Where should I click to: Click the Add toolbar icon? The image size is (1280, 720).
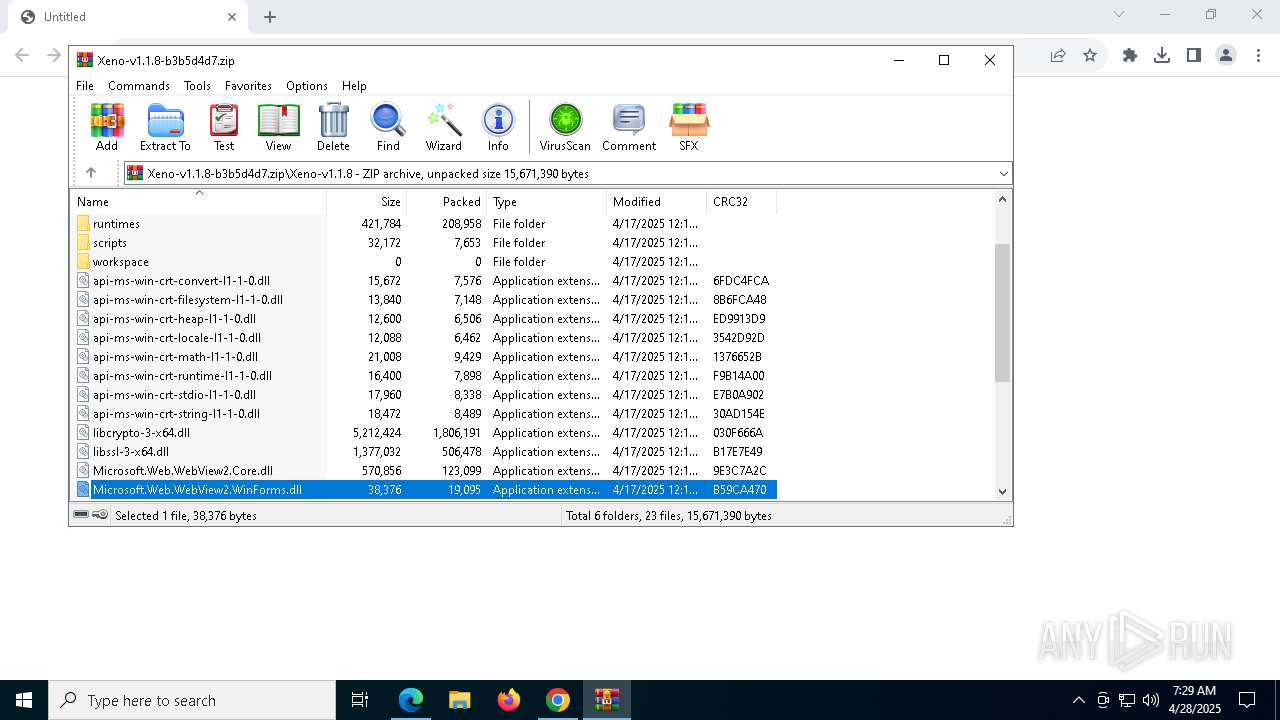pos(107,127)
